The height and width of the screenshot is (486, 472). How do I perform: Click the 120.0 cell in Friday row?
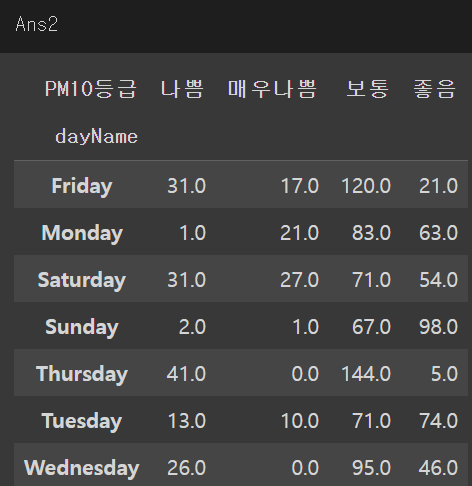(x=366, y=186)
